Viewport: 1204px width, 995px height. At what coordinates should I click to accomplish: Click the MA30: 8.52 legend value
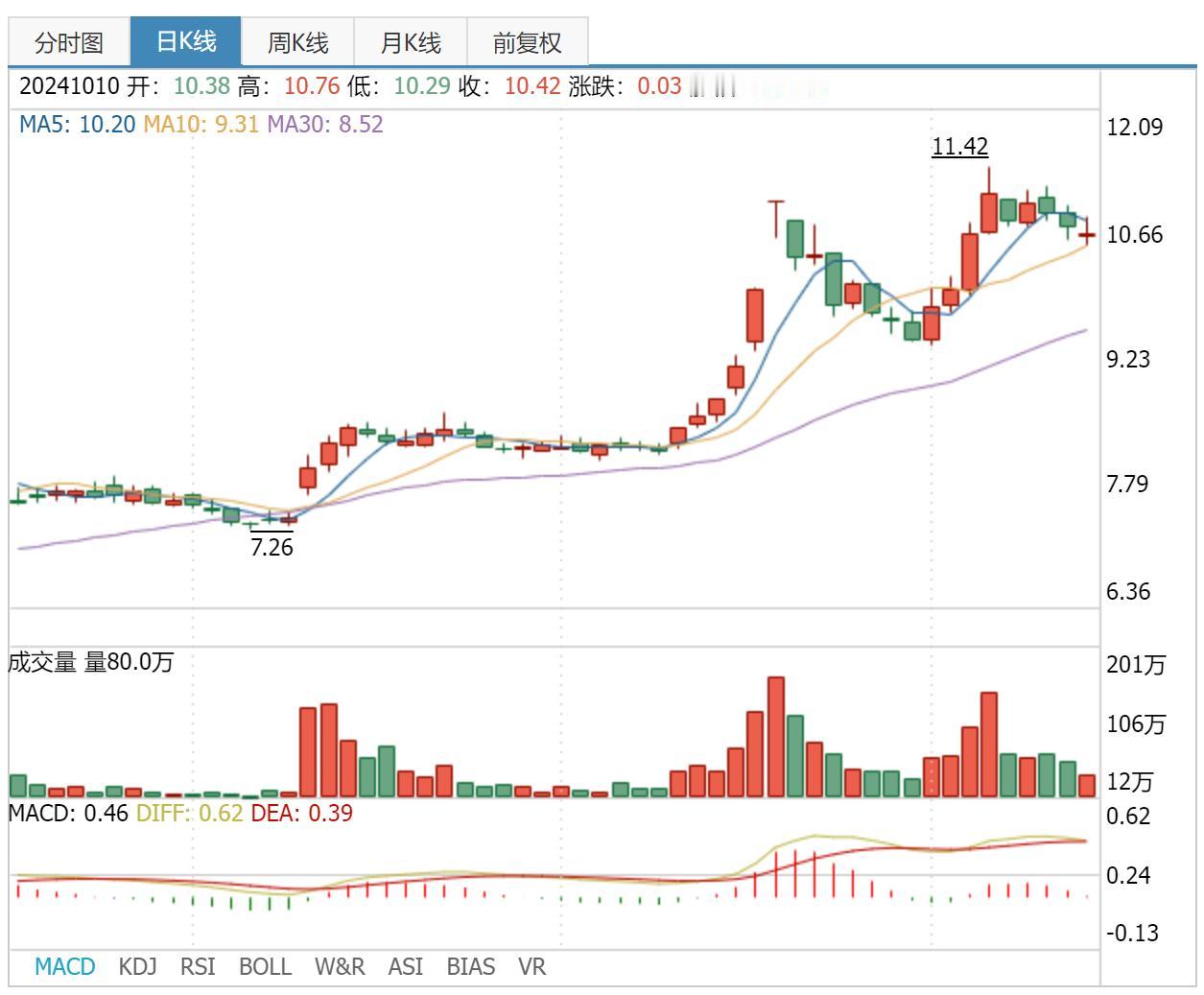point(325,124)
